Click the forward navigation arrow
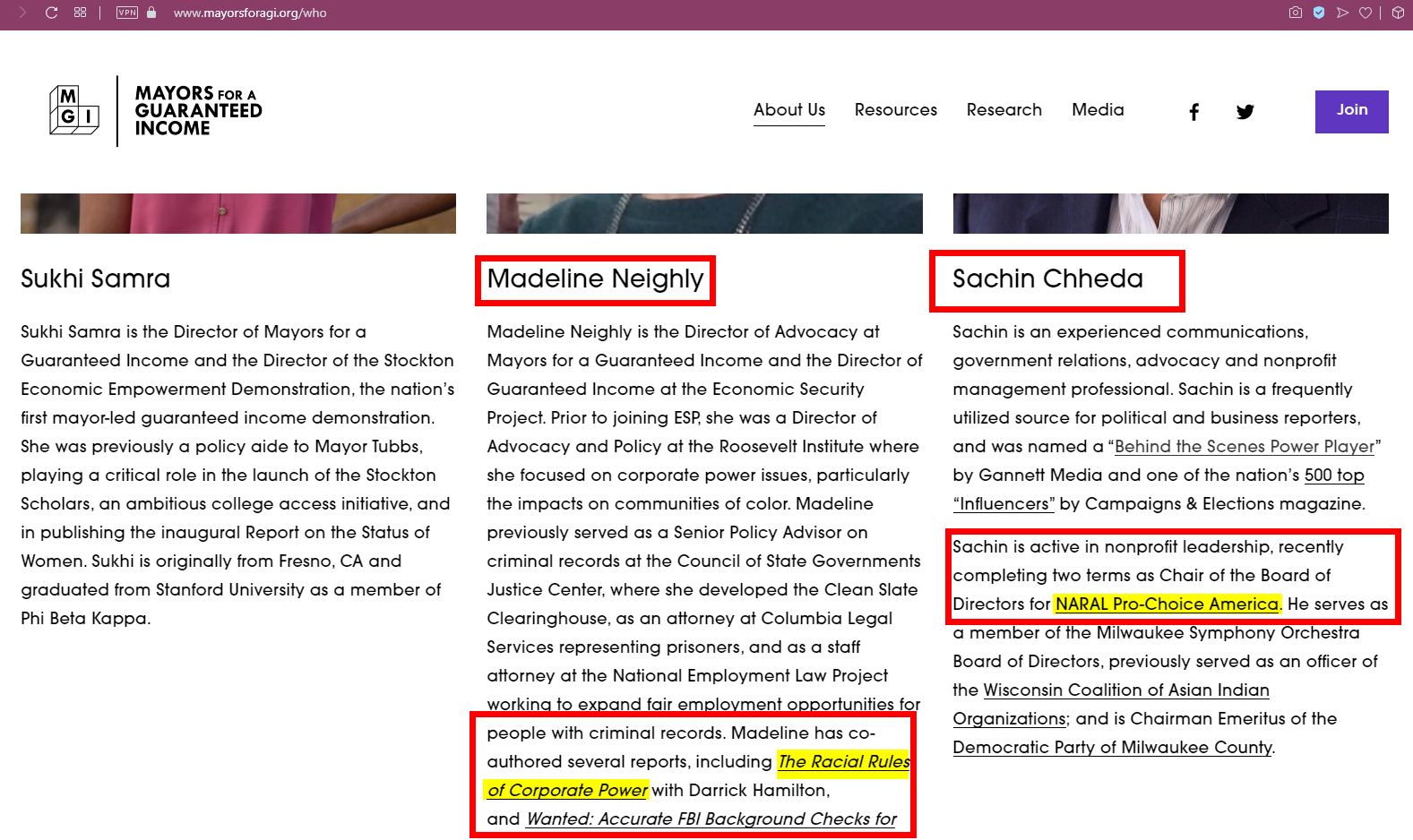1413x840 pixels. (x=22, y=13)
